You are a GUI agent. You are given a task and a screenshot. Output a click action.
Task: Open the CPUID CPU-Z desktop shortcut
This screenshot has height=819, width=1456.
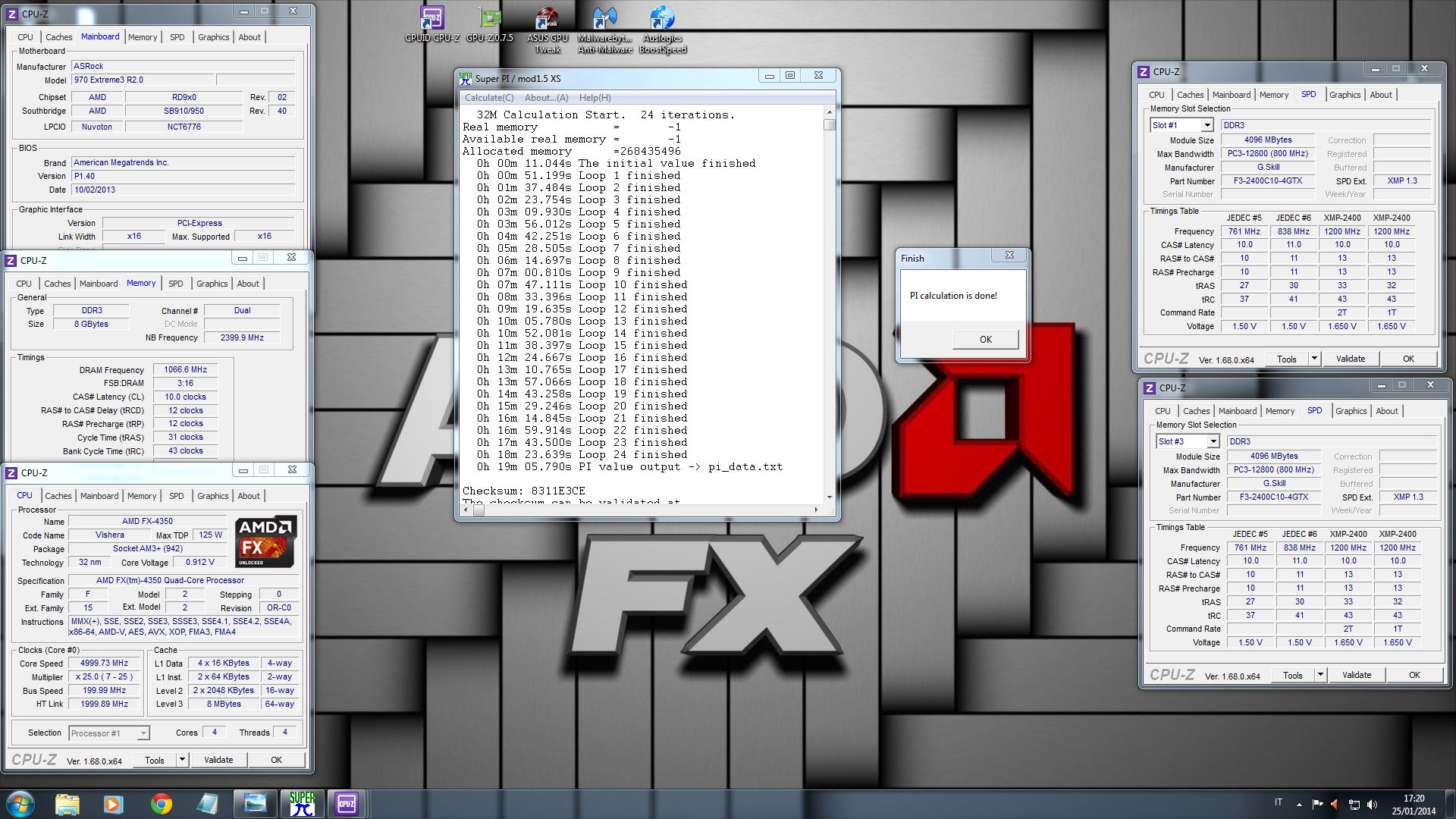click(432, 23)
